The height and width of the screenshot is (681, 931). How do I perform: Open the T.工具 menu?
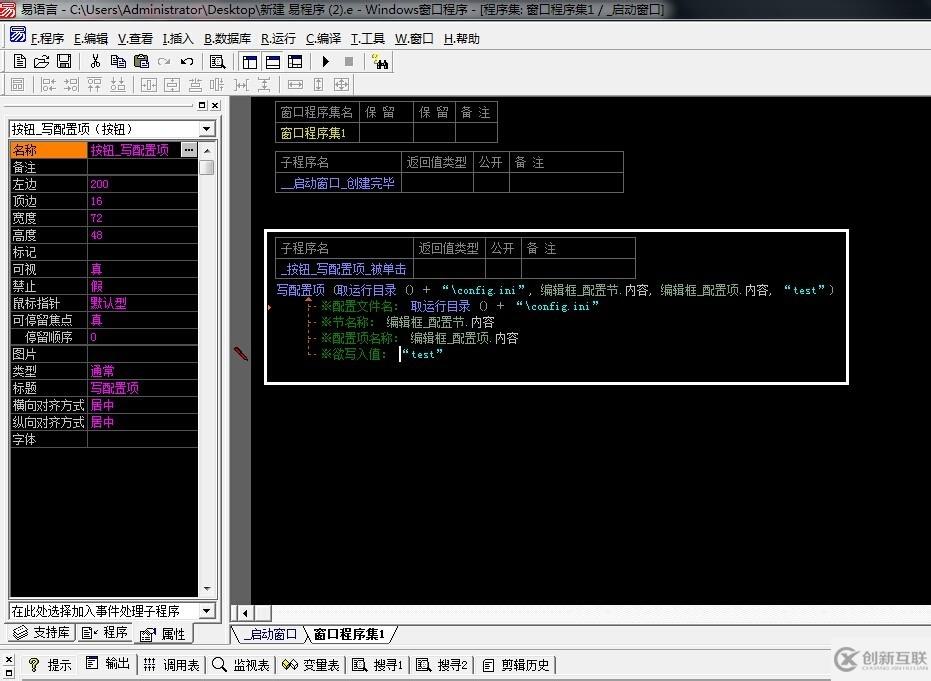(x=368, y=39)
